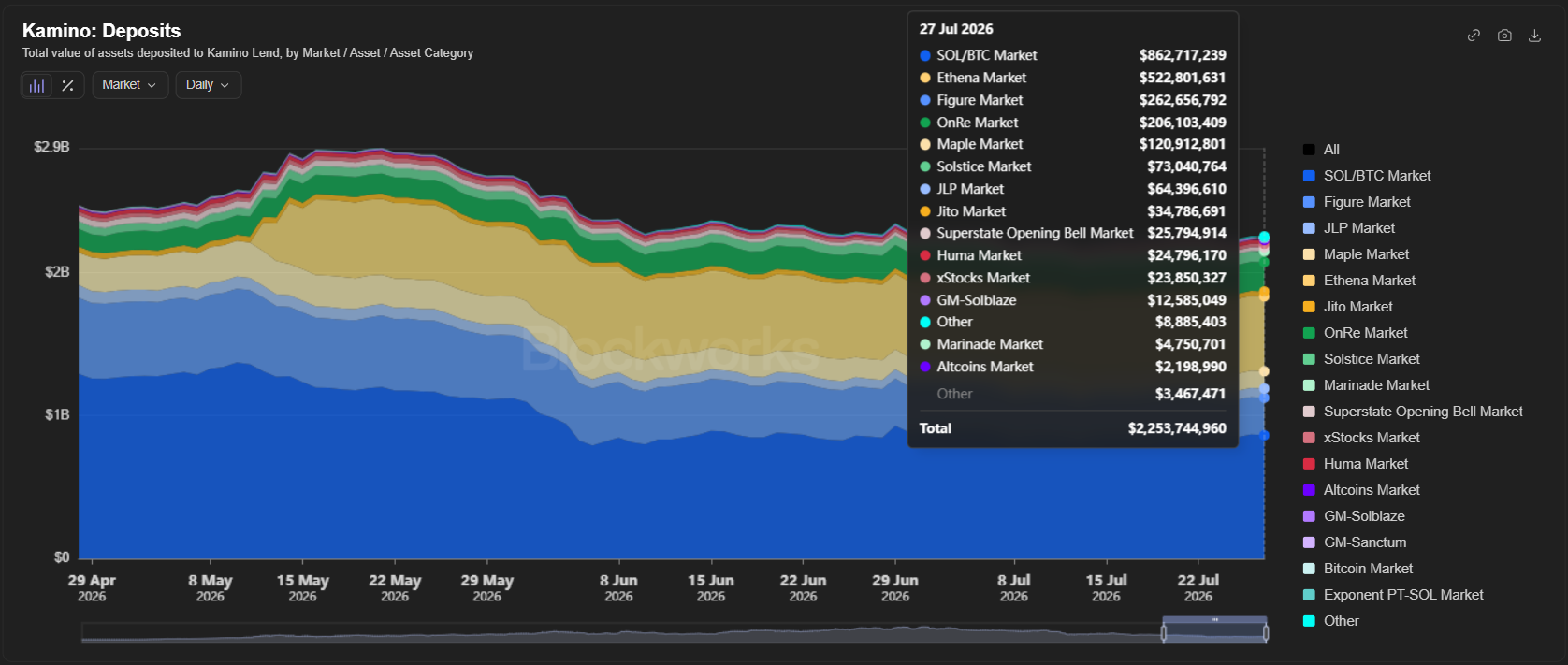Image resolution: width=1568 pixels, height=665 pixels.
Task: Click the All legend black swatch
Action: 1309,150
